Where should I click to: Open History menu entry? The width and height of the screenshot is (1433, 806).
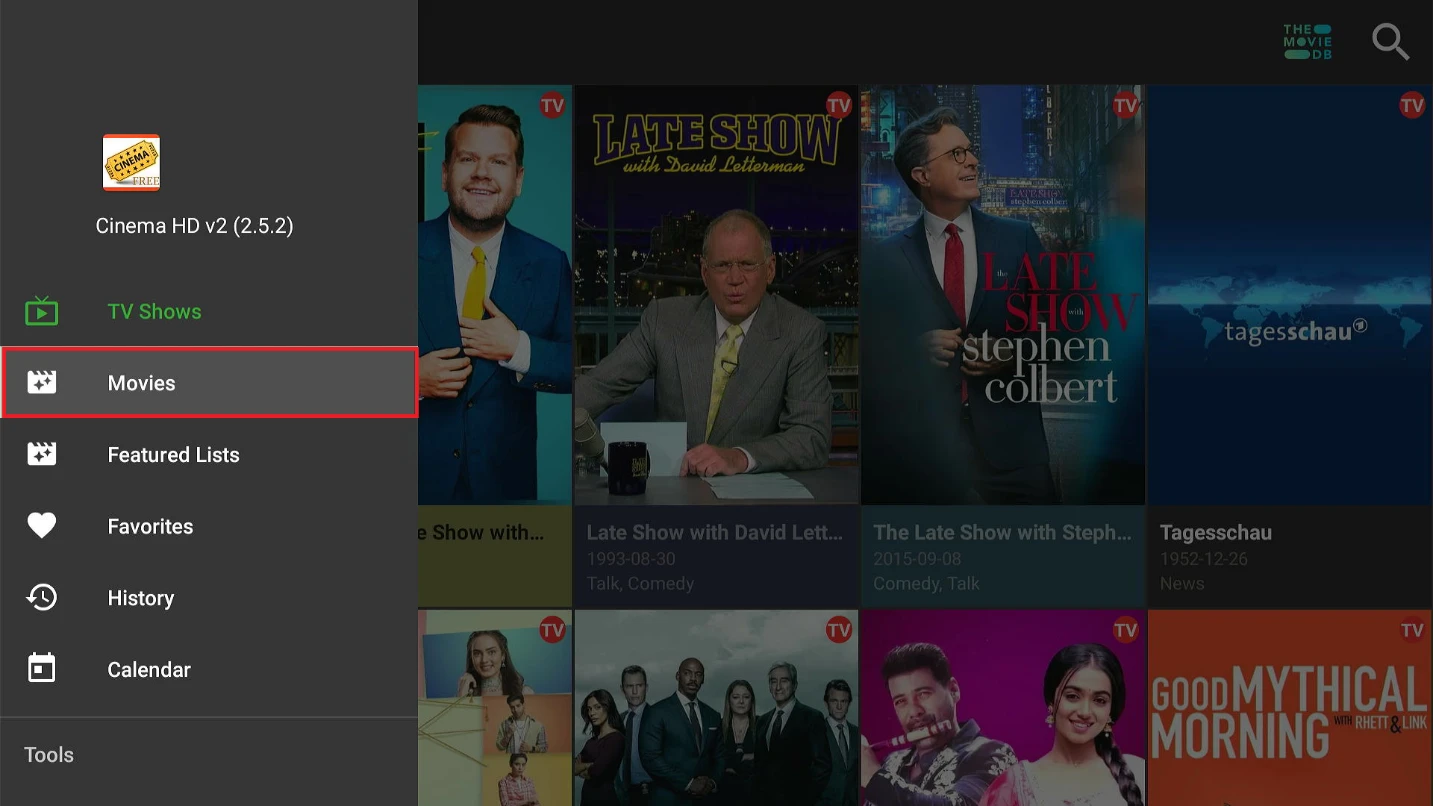(209, 598)
